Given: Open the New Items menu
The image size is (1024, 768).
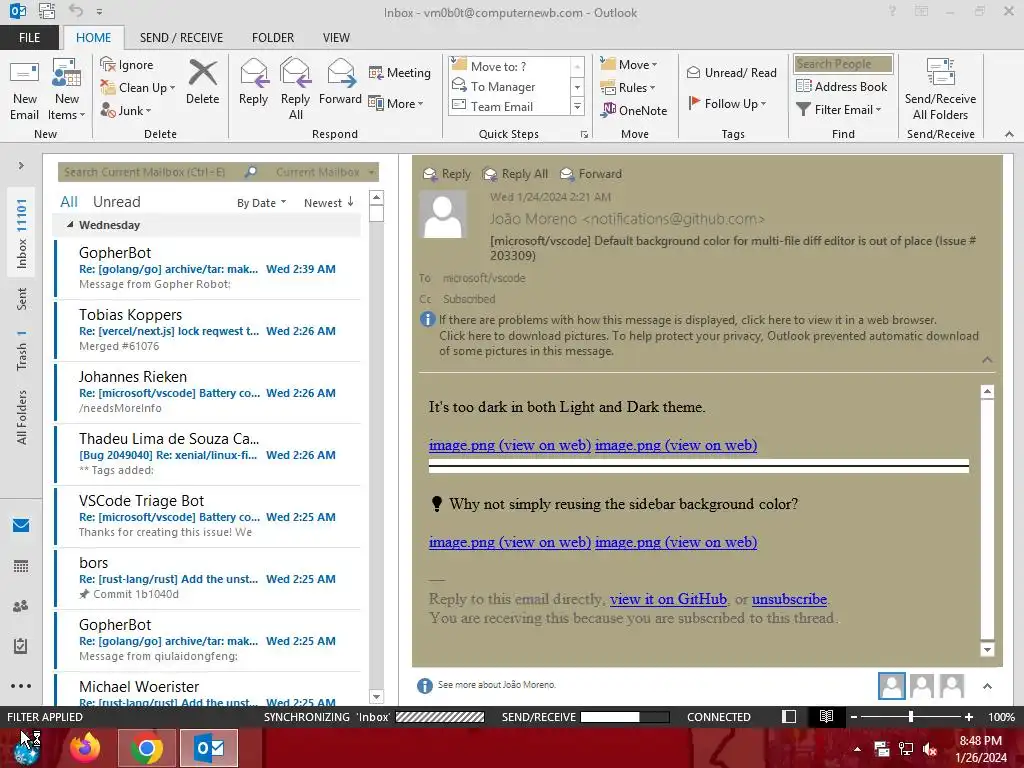Looking at the screenshot, I should 67,89.
